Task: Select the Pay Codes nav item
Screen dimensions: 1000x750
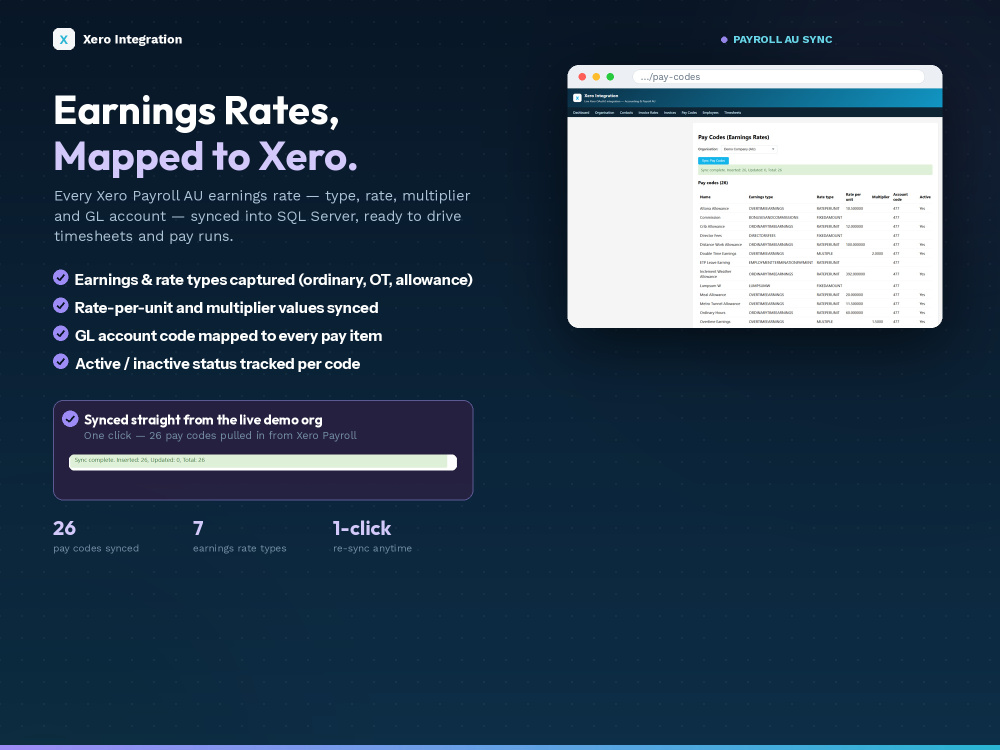Action: tap(689, 112)
